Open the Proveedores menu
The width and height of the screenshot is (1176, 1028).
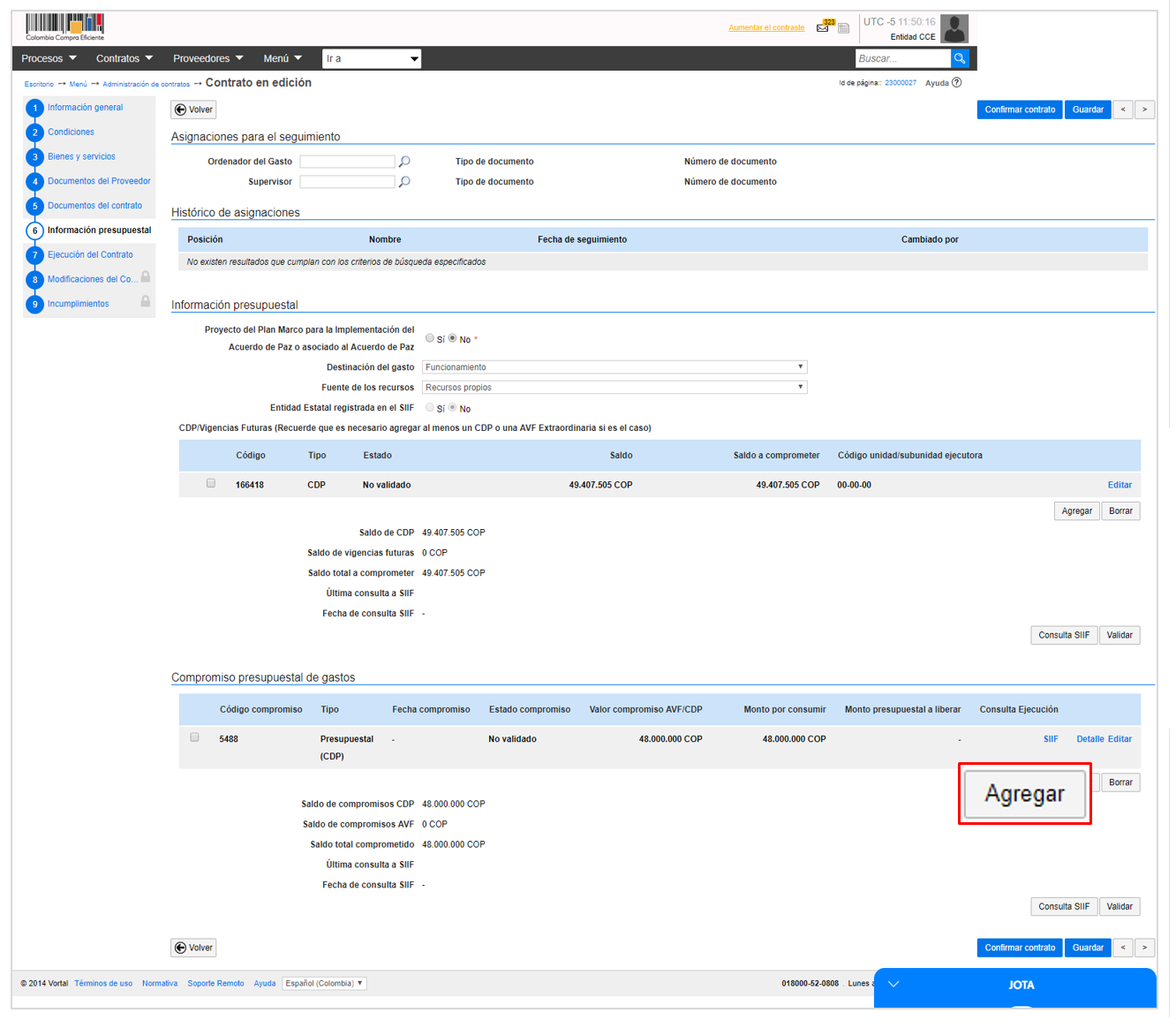(207, 59)
